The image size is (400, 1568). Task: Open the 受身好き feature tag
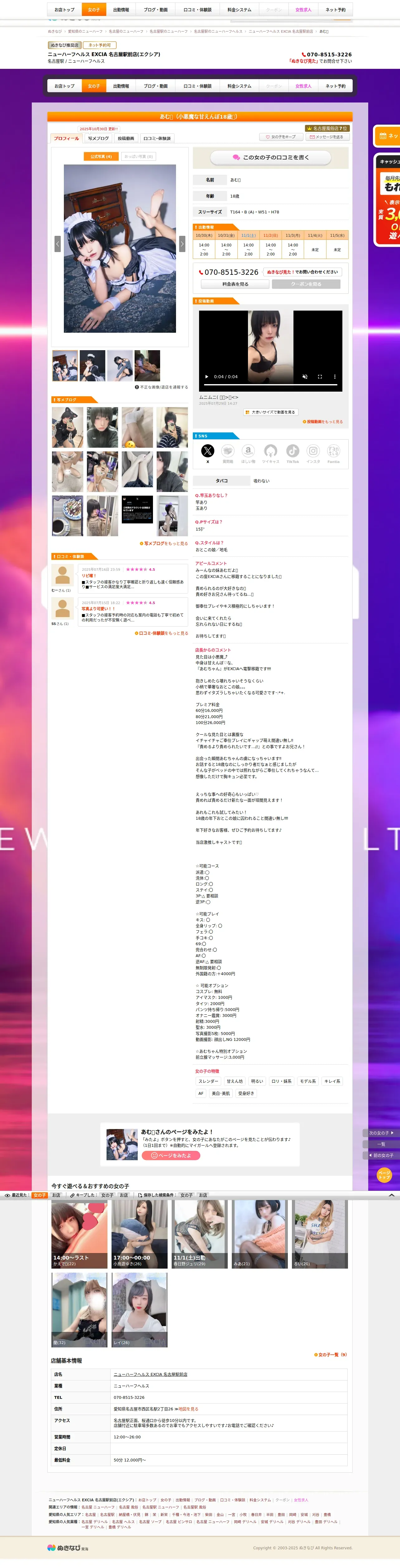[246, 1094]
